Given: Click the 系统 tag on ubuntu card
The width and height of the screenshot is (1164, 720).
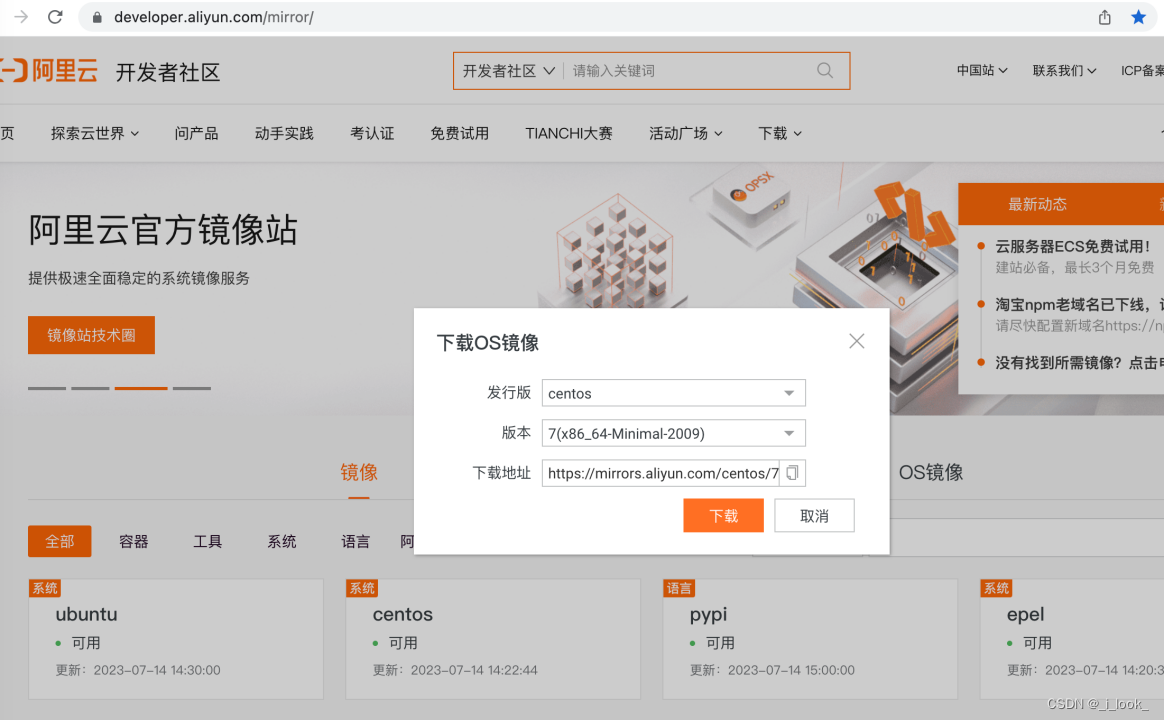Looking at the screenshot, I should 45,588.
